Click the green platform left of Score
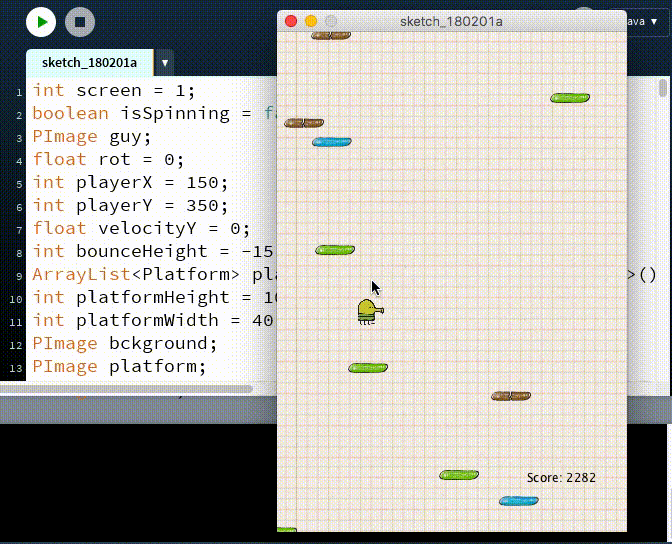The width and height of the screenshot is (672, 544). pos(459,475)
